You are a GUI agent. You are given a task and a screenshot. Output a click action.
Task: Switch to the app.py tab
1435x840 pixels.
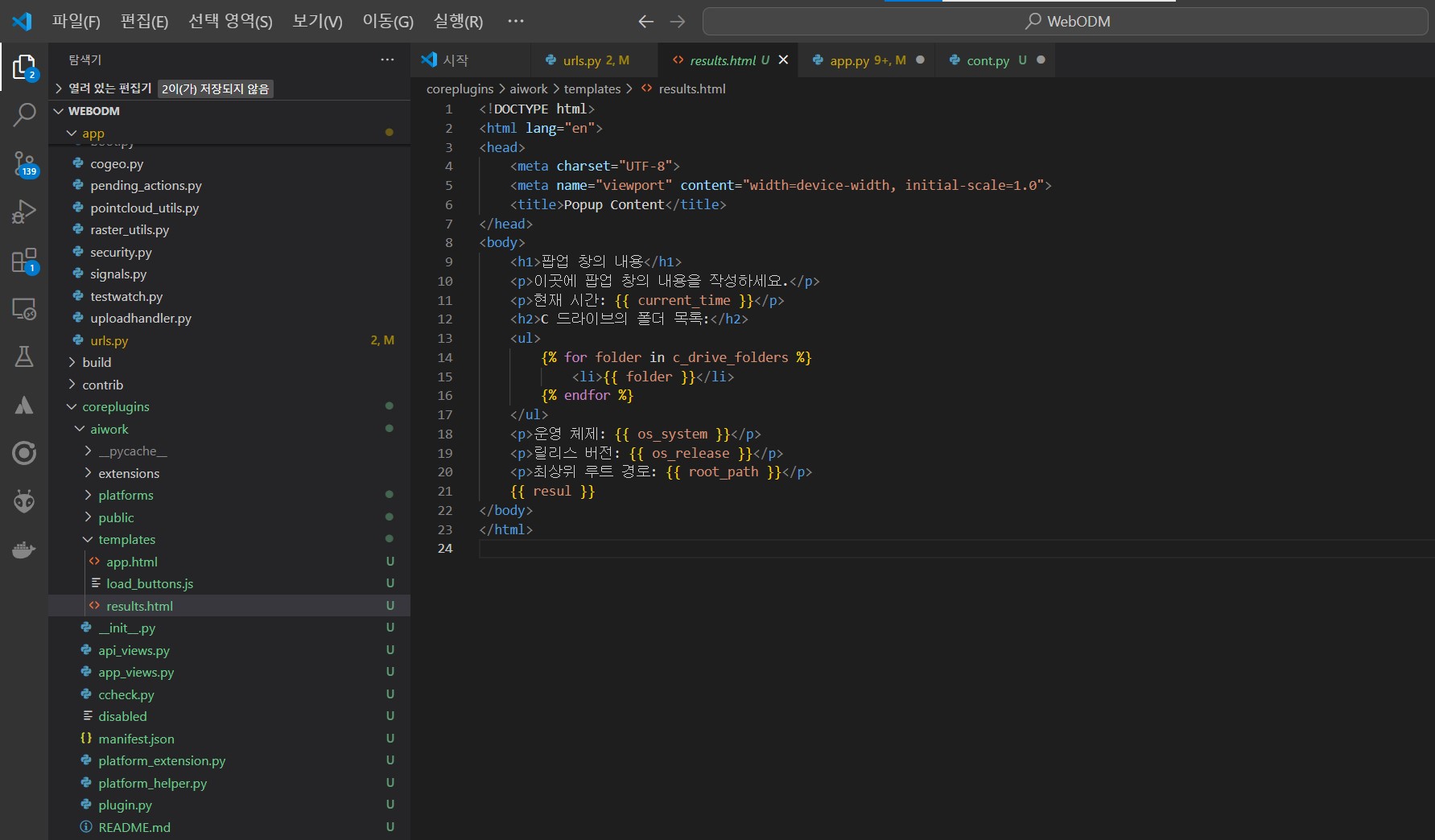click(x=856, y=60)
